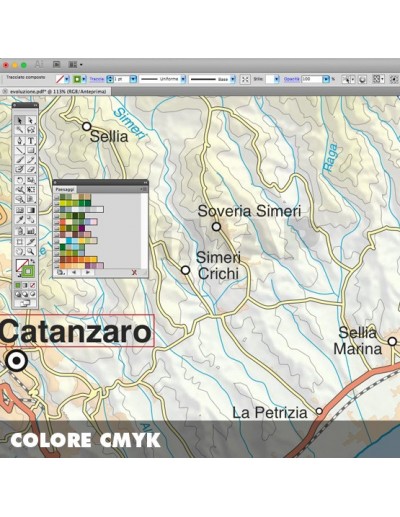This screenshot has height=517, width=400.
Task: Select the Scale tool
Action: point(30,180)
